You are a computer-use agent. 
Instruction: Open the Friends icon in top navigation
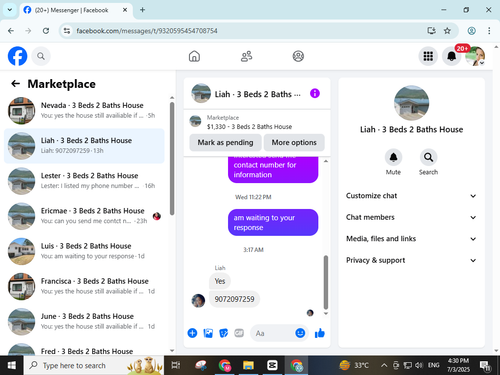pyautogui.click(x=246, y=56)
